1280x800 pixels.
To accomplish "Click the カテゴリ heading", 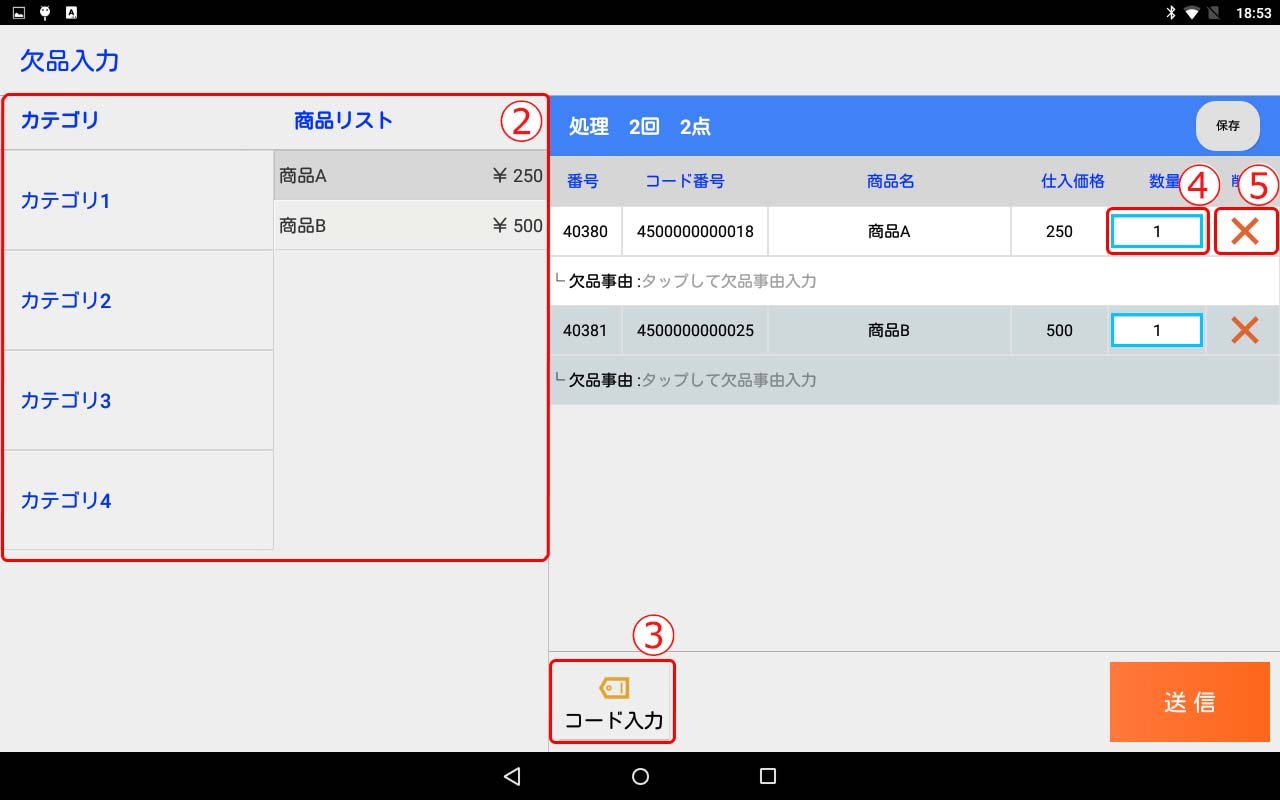I will coord(60,121).
